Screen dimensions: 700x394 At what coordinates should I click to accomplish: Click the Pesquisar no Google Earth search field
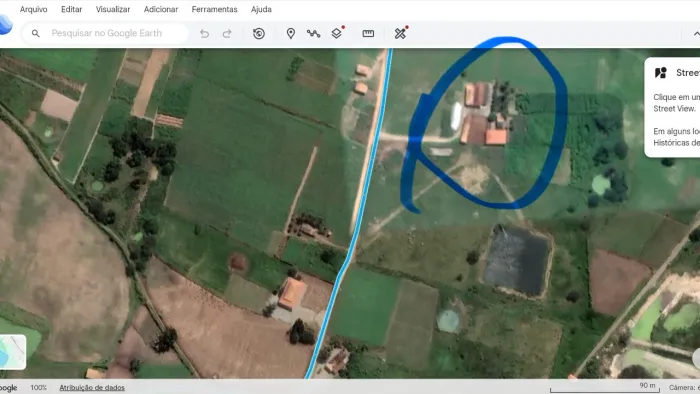106,33
